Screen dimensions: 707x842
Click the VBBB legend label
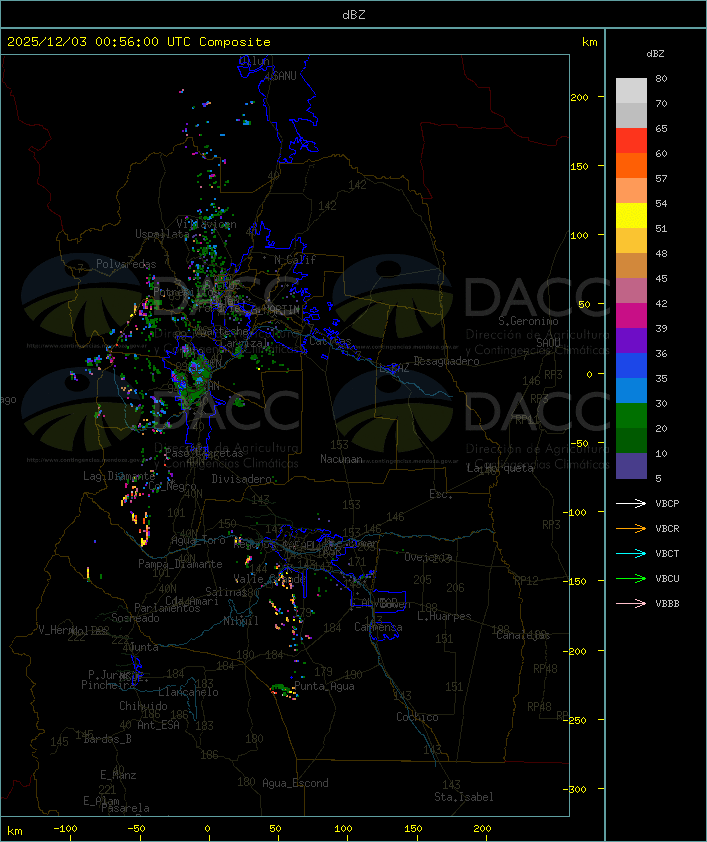667,604
